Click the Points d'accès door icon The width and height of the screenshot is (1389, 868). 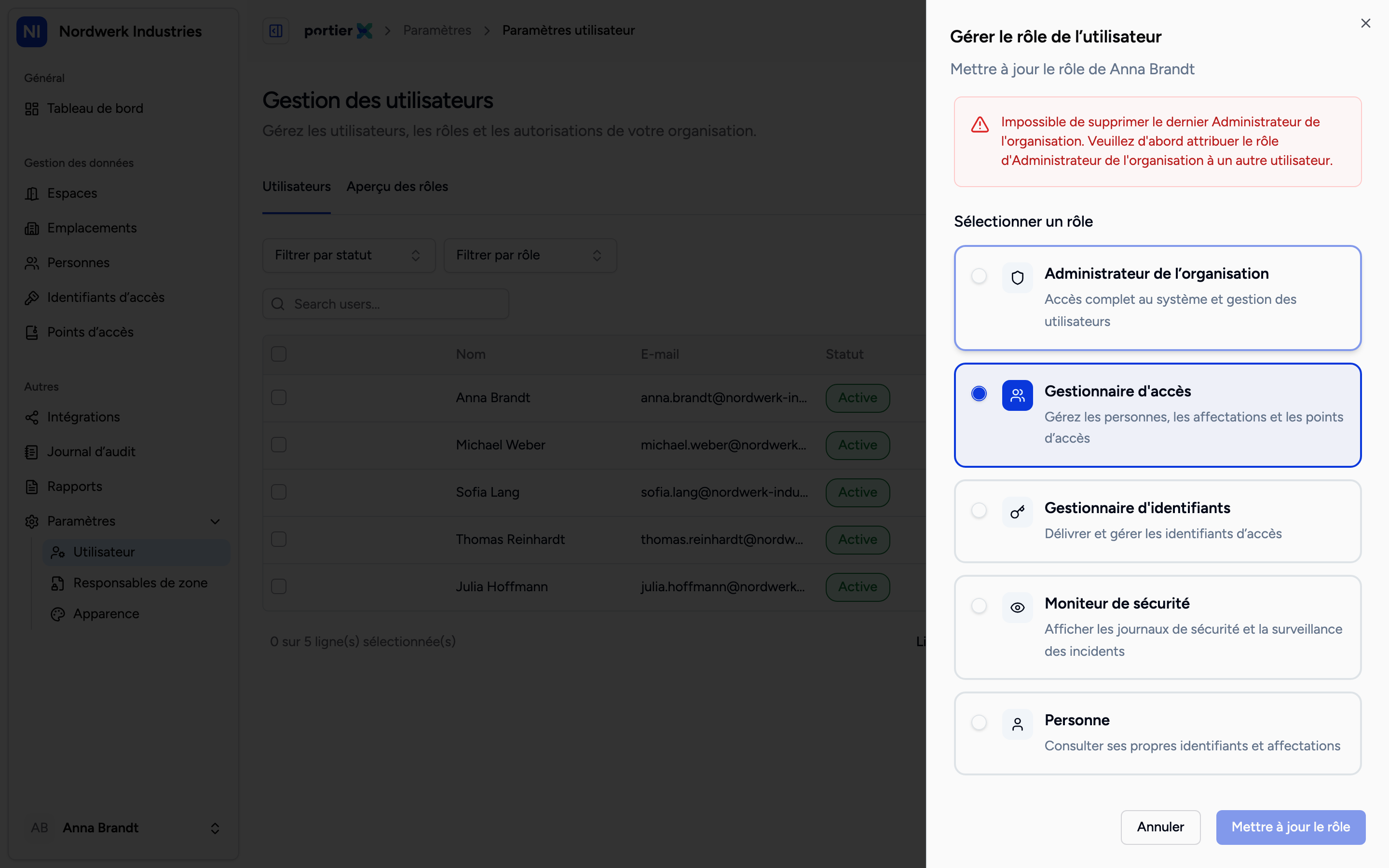pos(31,332)
